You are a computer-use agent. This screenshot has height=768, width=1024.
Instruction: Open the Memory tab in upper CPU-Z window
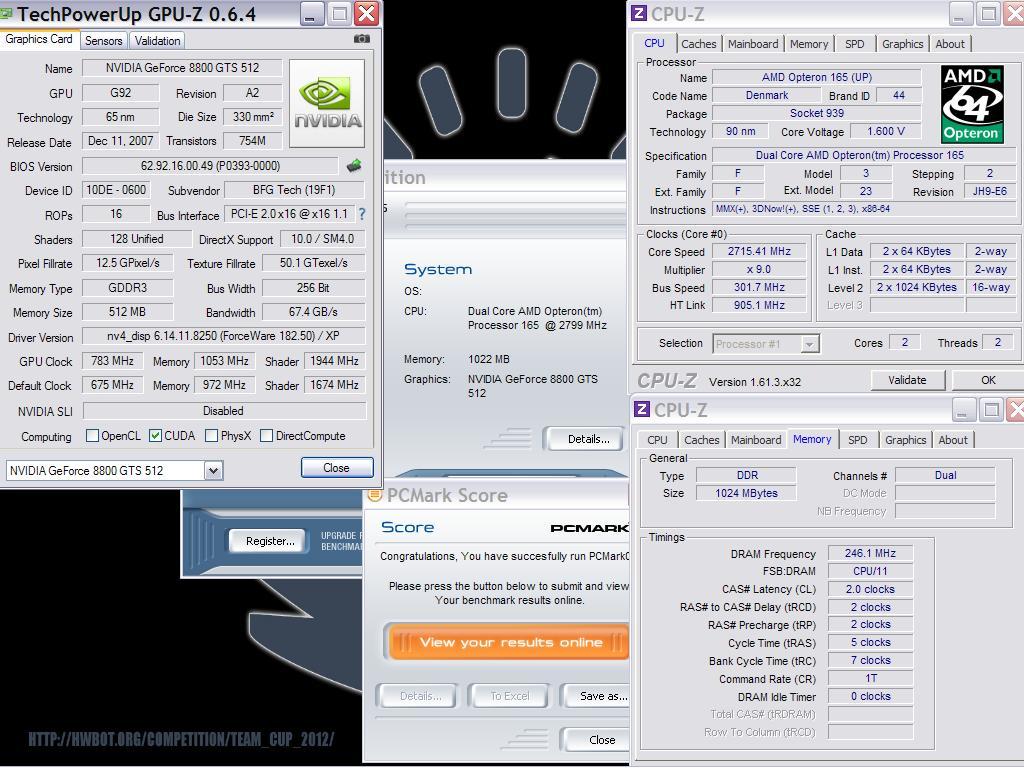tap(808, 44)
